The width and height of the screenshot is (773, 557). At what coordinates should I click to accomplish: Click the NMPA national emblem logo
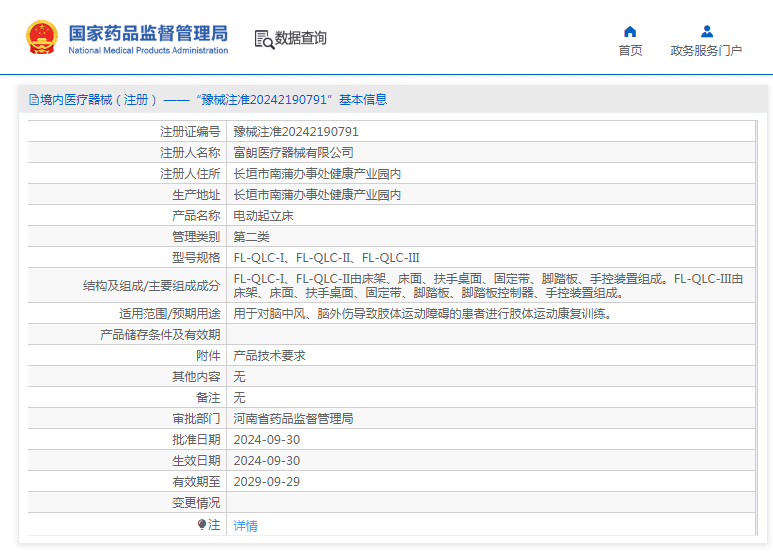tap(42, 37)
